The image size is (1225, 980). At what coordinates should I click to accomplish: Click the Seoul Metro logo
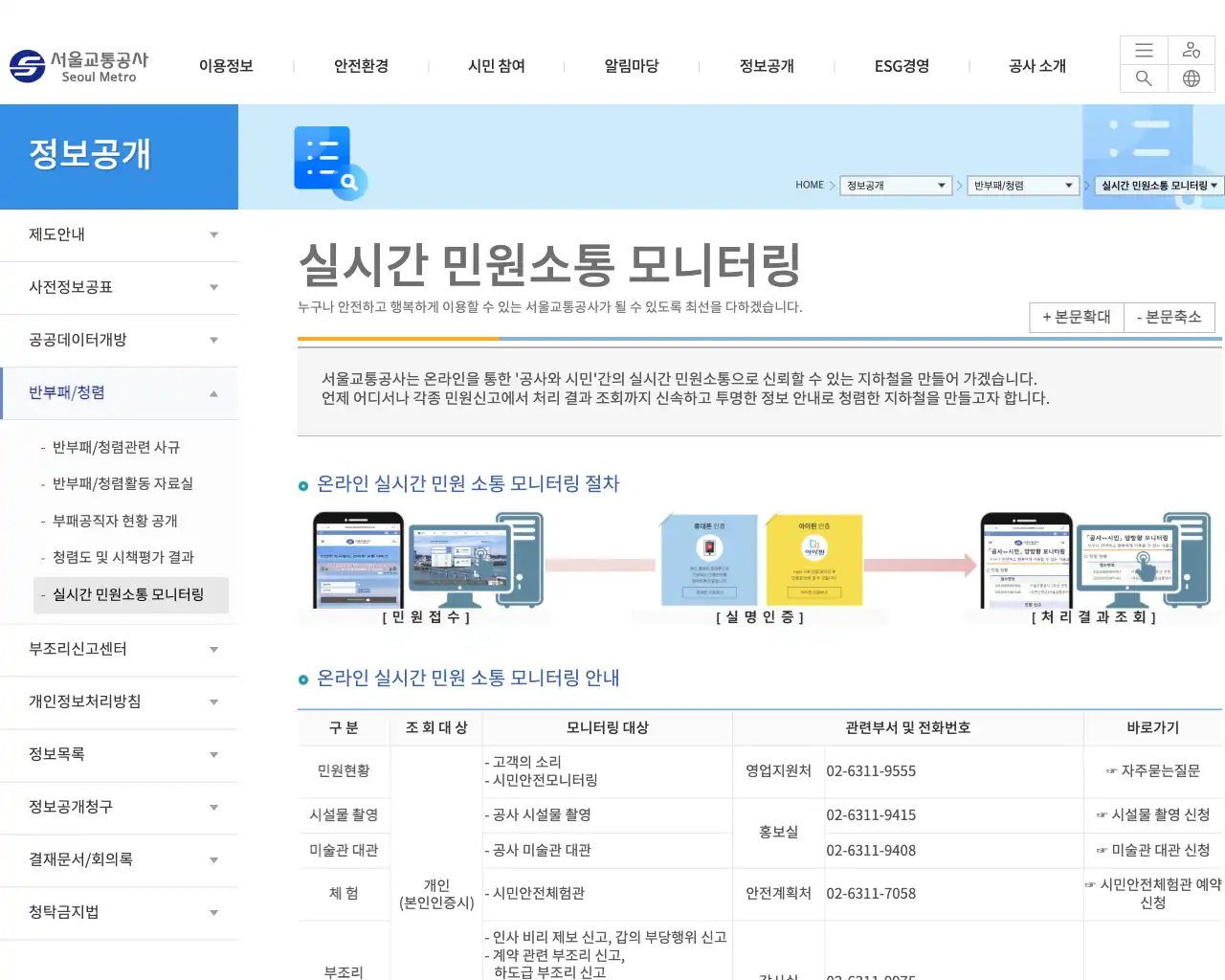(79, 66)
